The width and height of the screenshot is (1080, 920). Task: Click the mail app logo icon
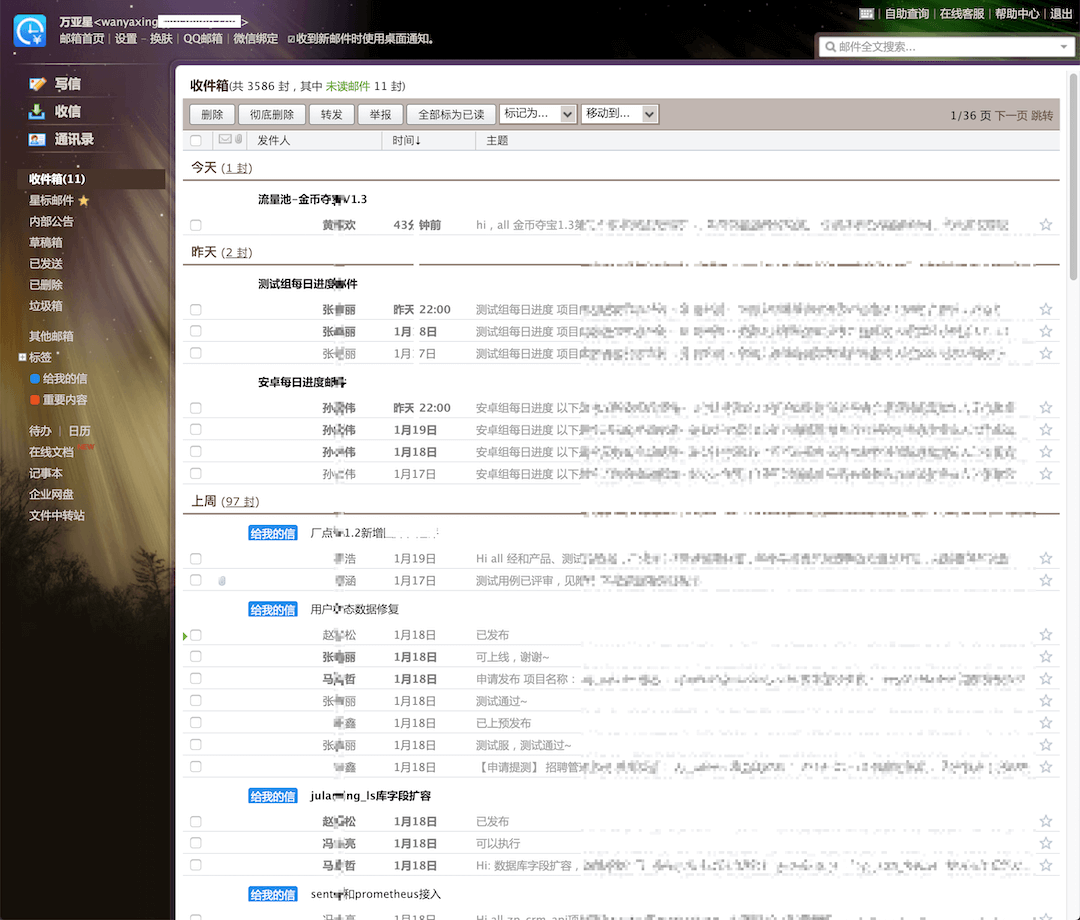click(x=30, y=31)
